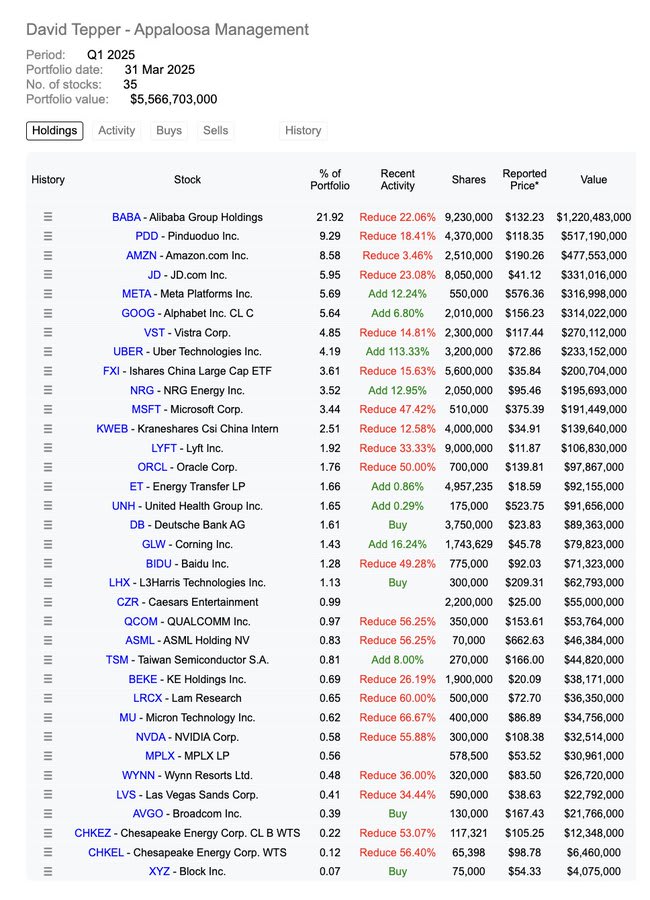
Task: Click the 'Reduce 66.67%' activity cell
Action: click(397, 717)
